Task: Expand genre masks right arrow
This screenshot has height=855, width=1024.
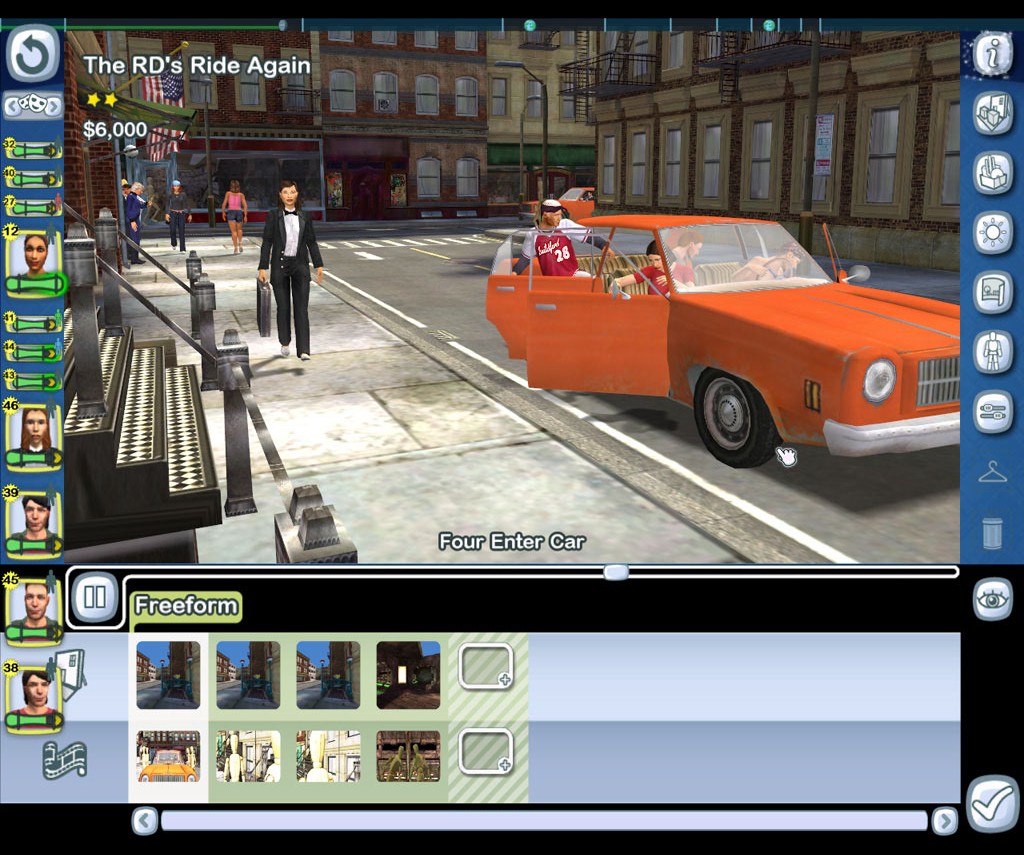Action: pyautogui.click(x=54, y=105)
